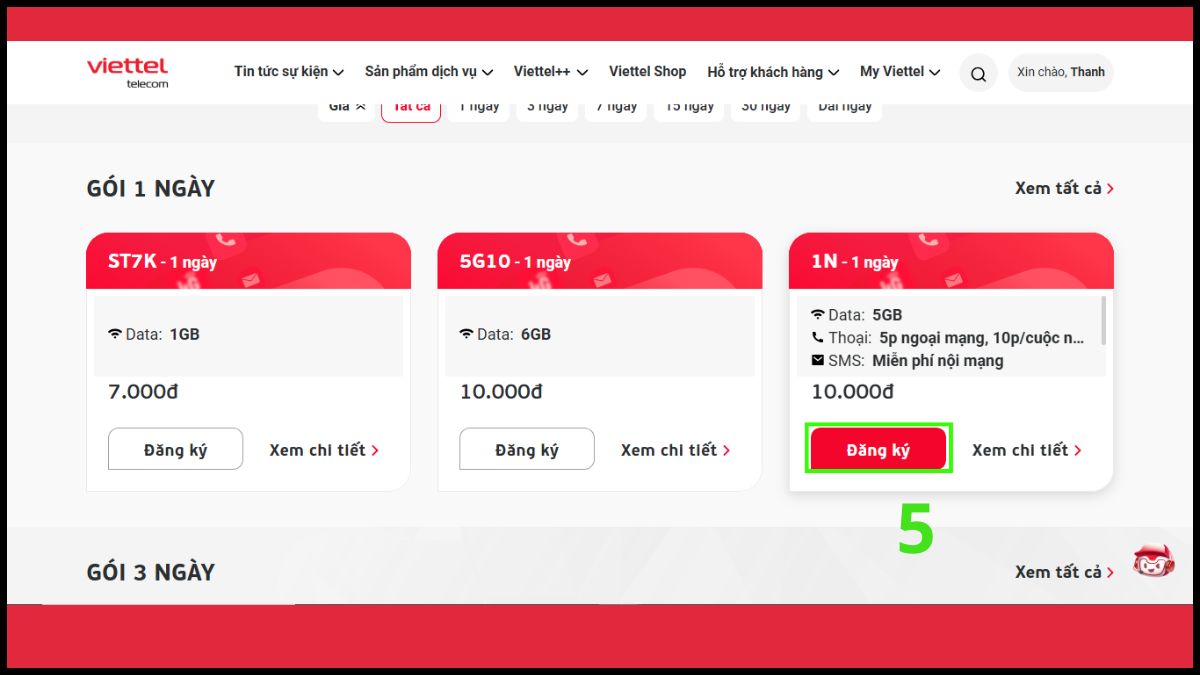
Task: Expand the Hỗ trợ khách hàng menu
Action: click(x=774, y=72)
